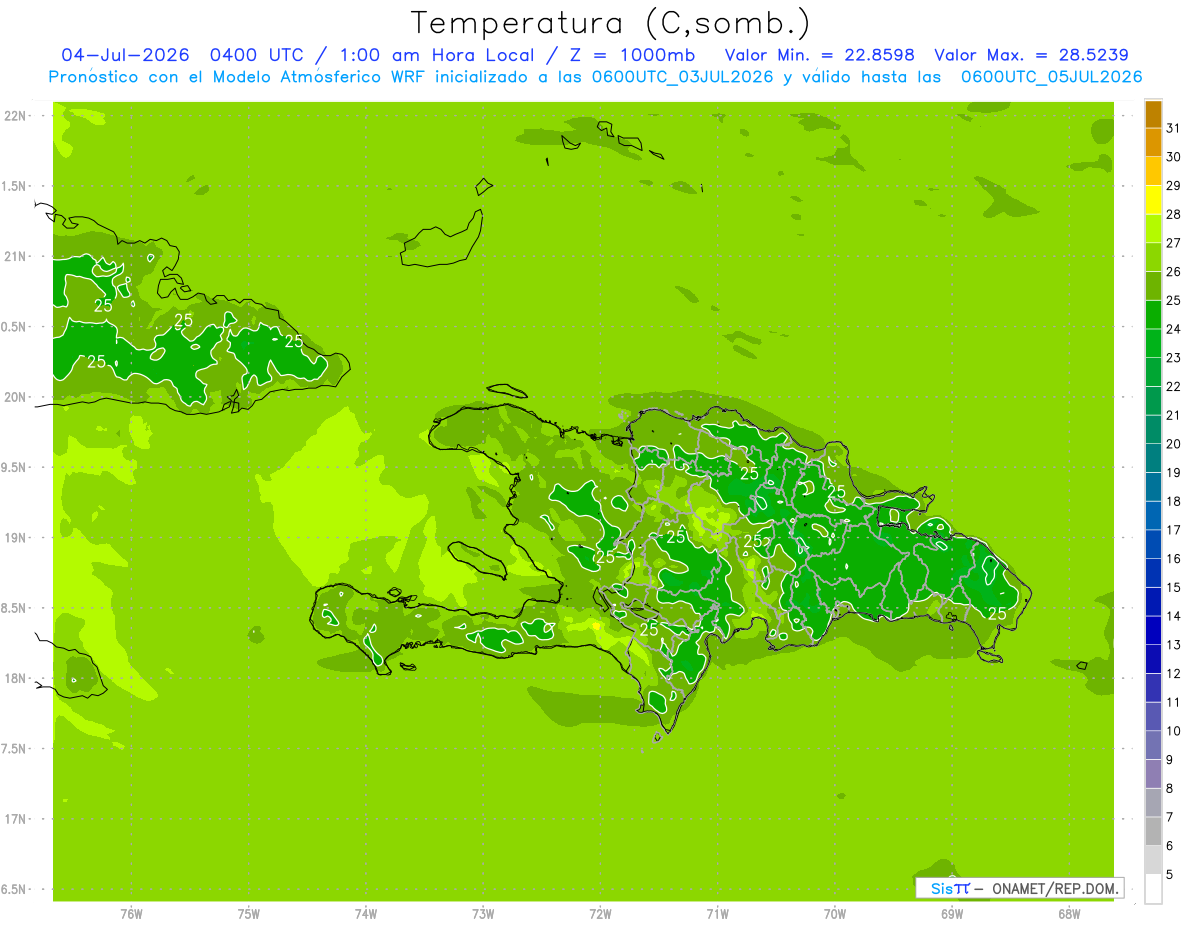Click the 72W longitude axis label
1200x927 pixels.
click(600, 914)
